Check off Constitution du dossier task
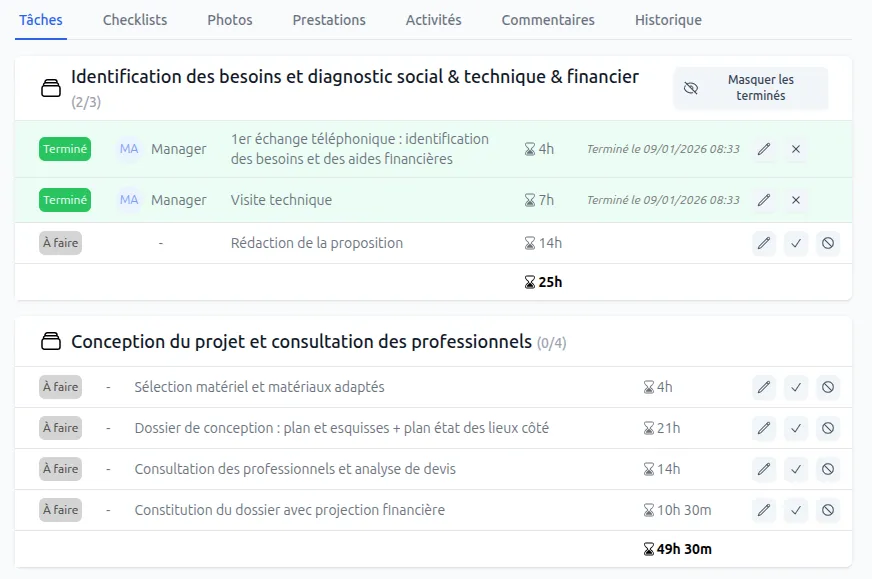 pyautogui.click(x=796, y=510)
